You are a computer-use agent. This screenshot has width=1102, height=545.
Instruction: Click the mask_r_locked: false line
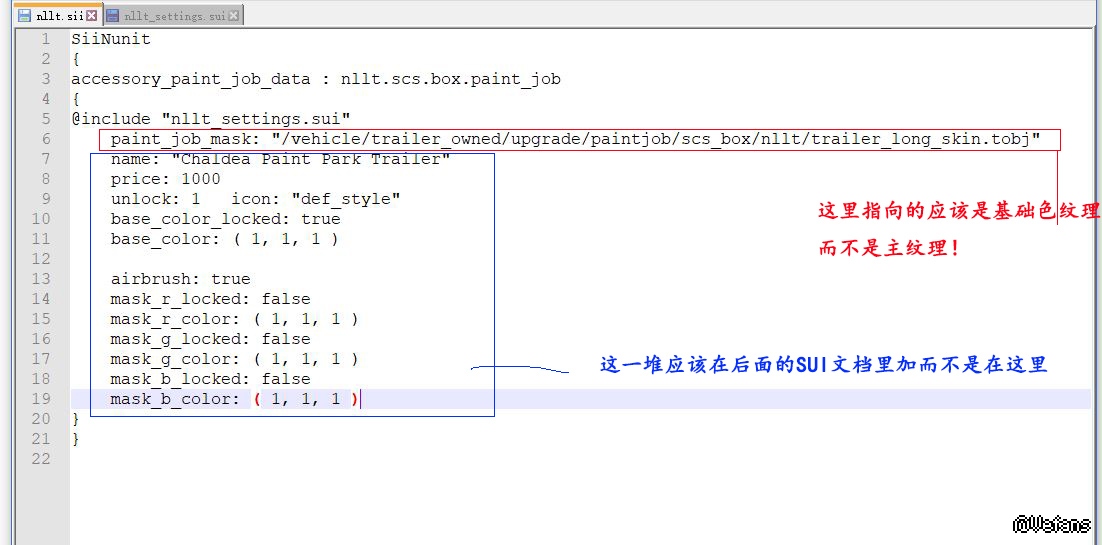(x=210, y=299)
